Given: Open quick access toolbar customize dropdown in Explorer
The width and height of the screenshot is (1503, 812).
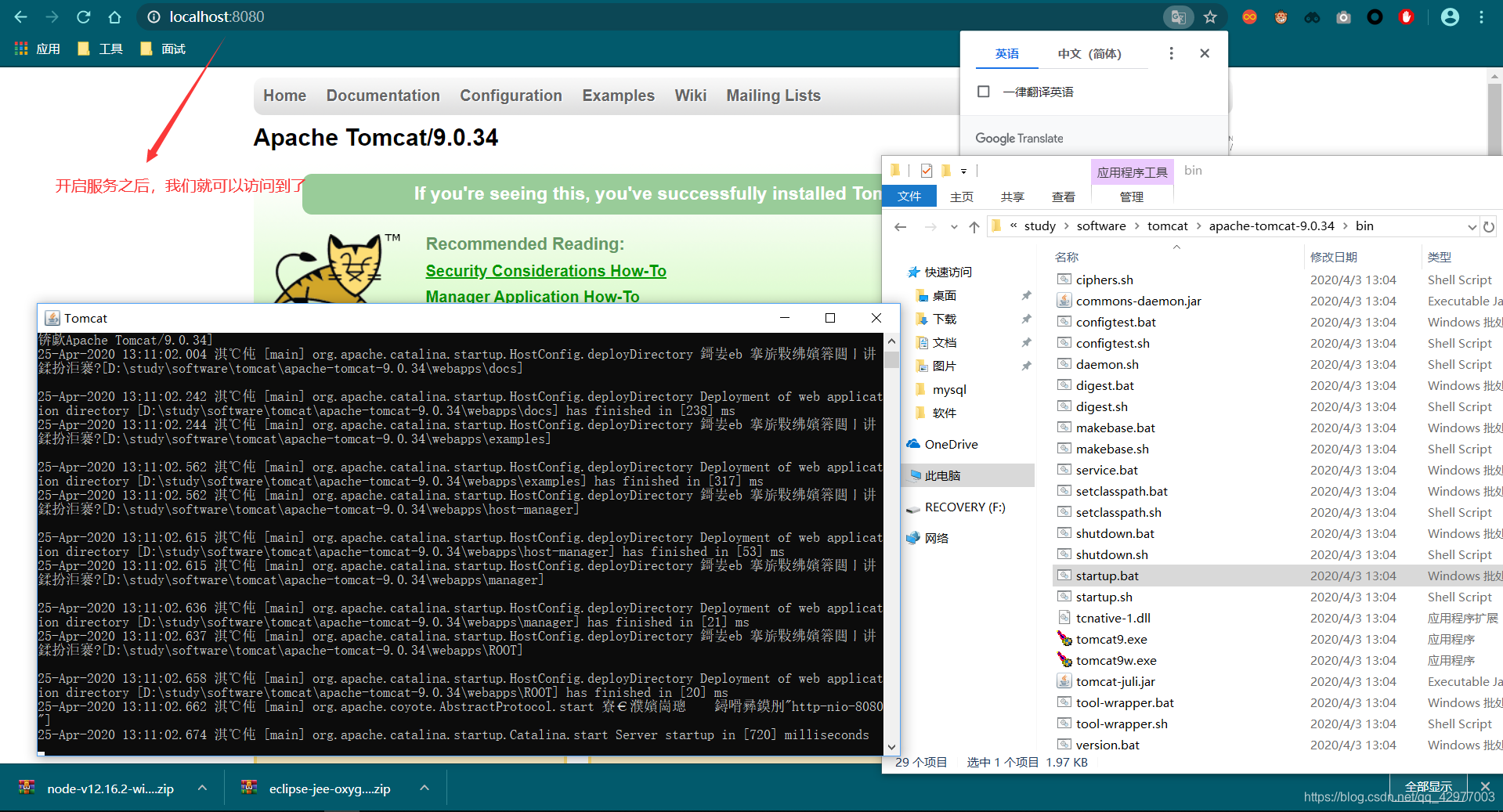Looking at the screenshot, I should coord(963,171).
